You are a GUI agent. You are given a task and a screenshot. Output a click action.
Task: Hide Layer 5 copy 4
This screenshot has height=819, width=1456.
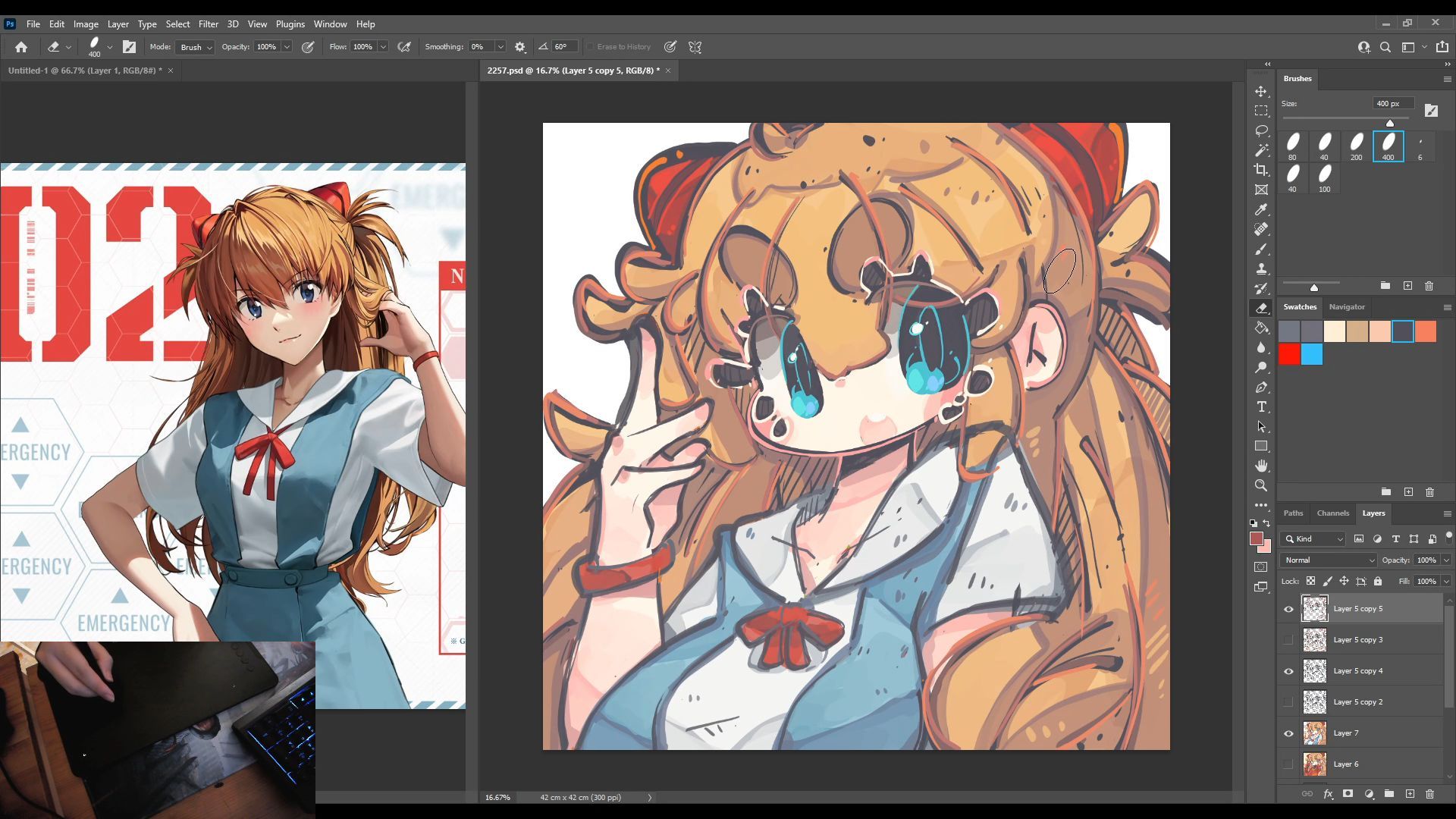(1288, 671)
